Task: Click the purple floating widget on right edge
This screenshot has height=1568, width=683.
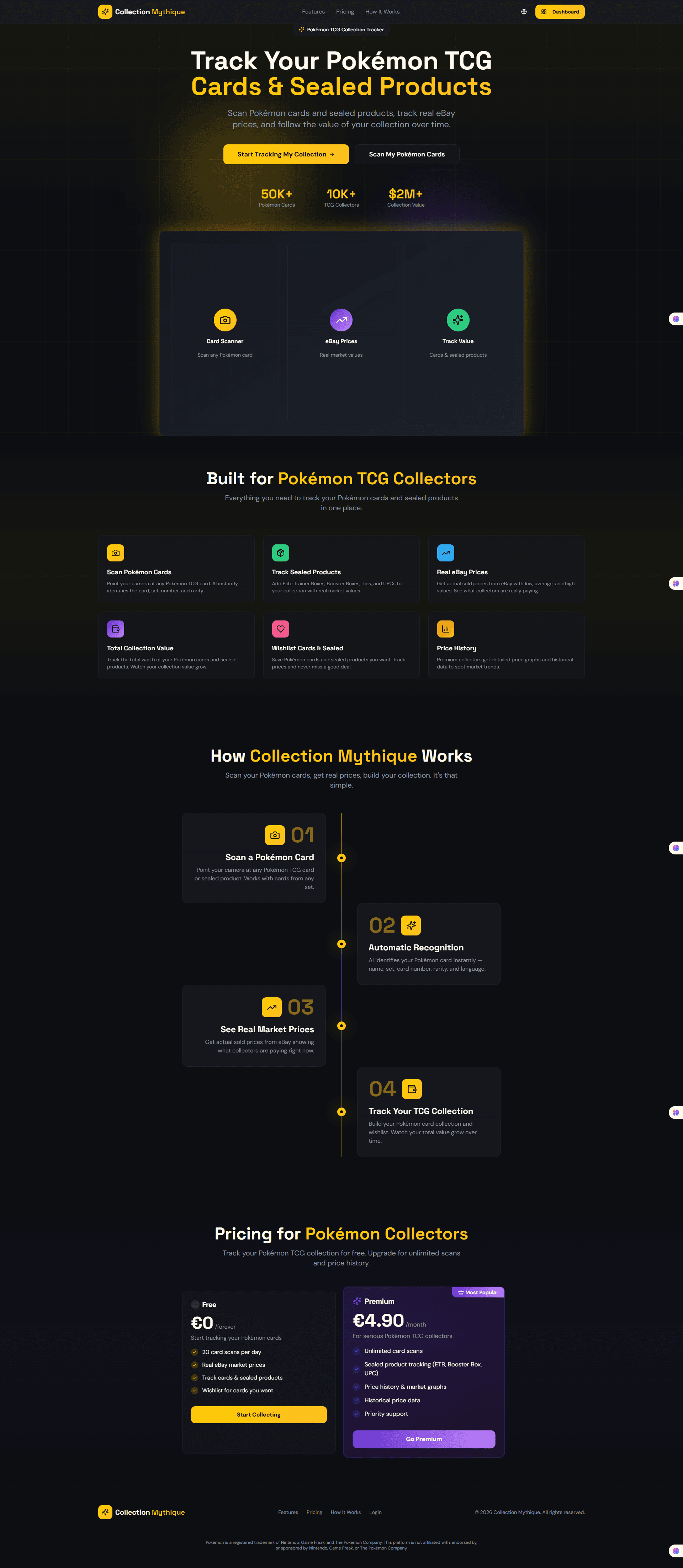Action: pos(676,319)
